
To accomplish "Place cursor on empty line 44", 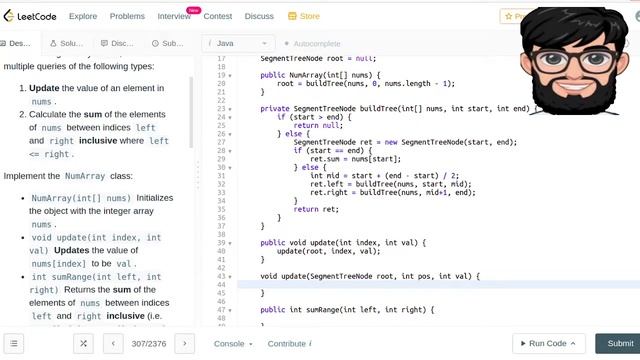I will tap(438, 284).
